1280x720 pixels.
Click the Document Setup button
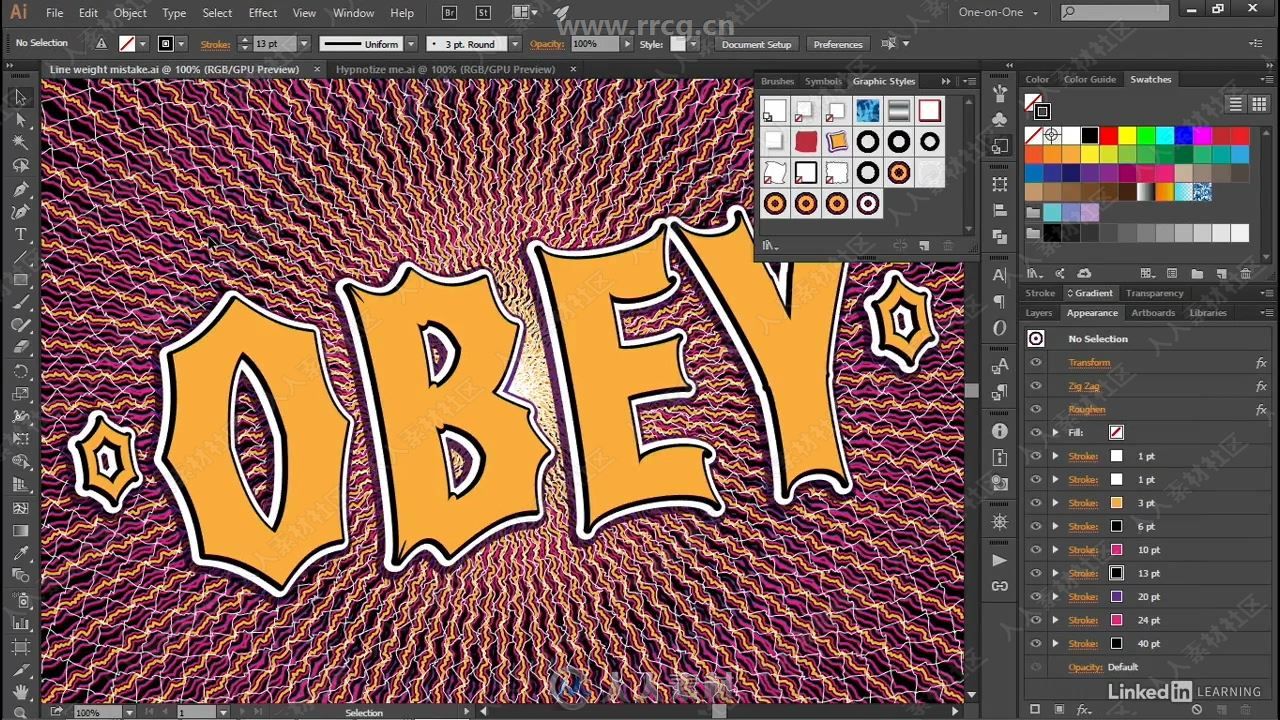[756, 44]
